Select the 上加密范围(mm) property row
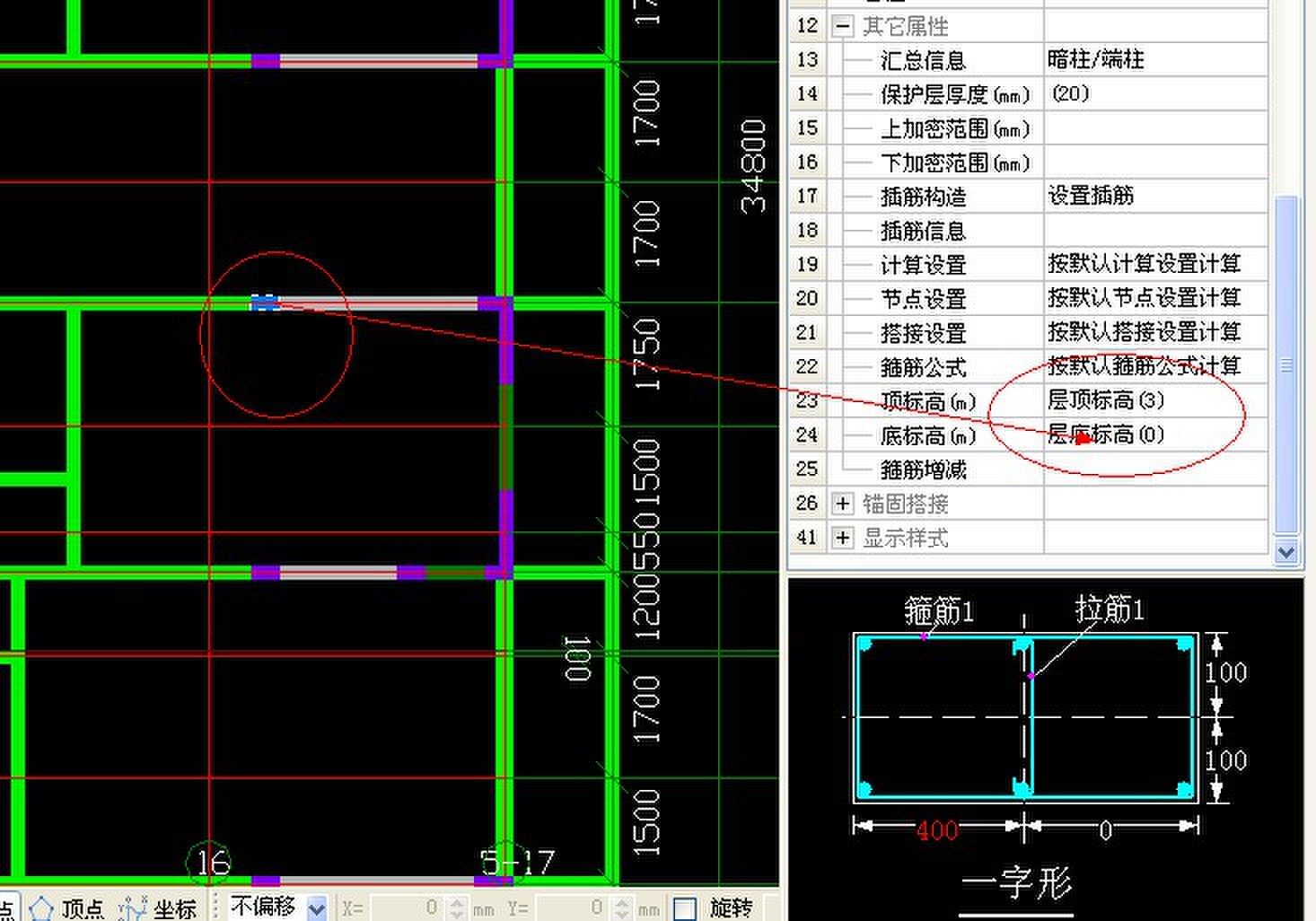Image resolution: width=1316 pixels, height=921 pixels. tap(1028, 128)
